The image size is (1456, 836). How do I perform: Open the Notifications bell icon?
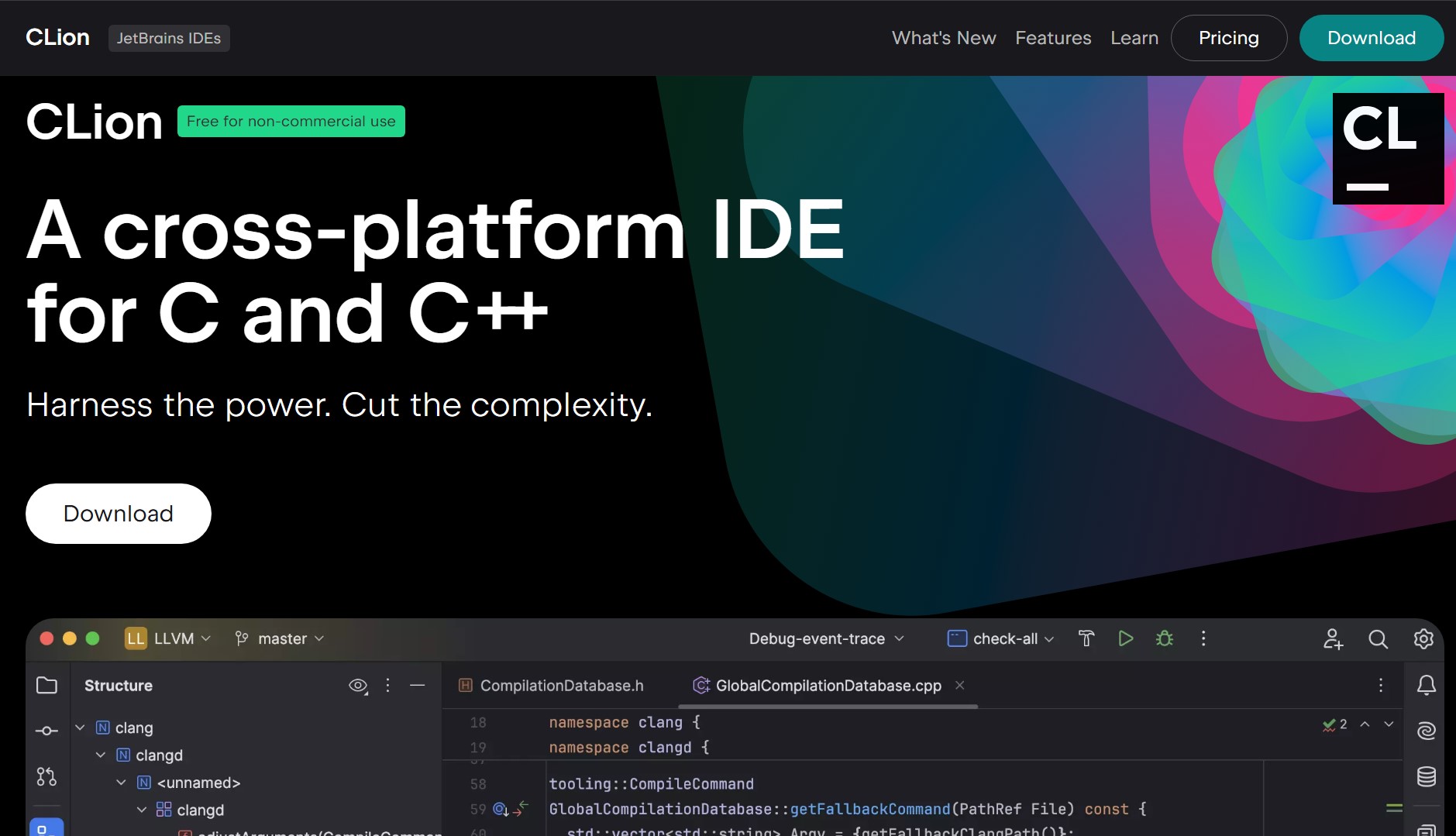[x=1427, y=686]
